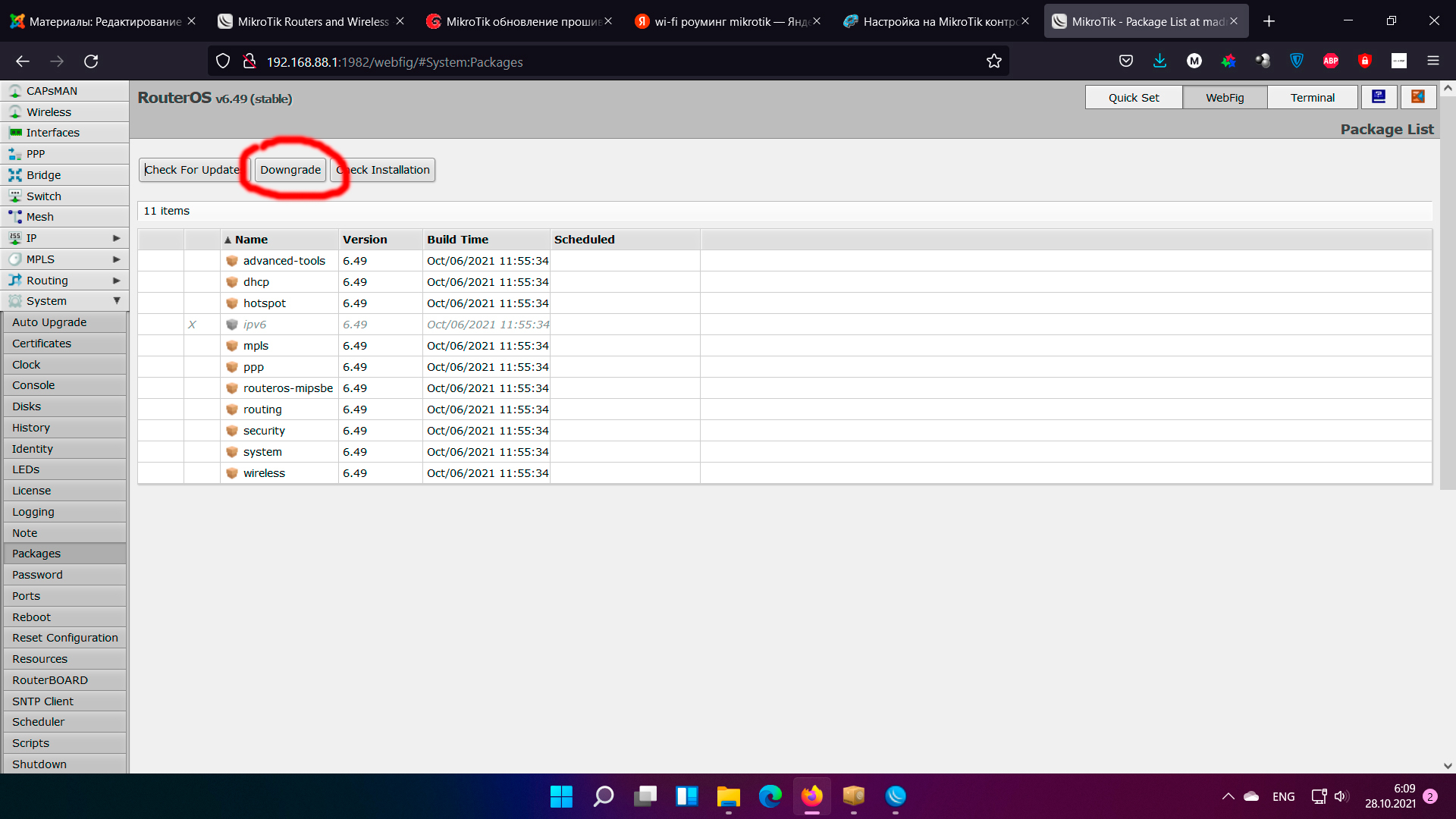Image resolution: width=1456 pixels, height=819 pixels.
Task: Click the Routing icon in sidebar
Action: click(x=15, y=281)
